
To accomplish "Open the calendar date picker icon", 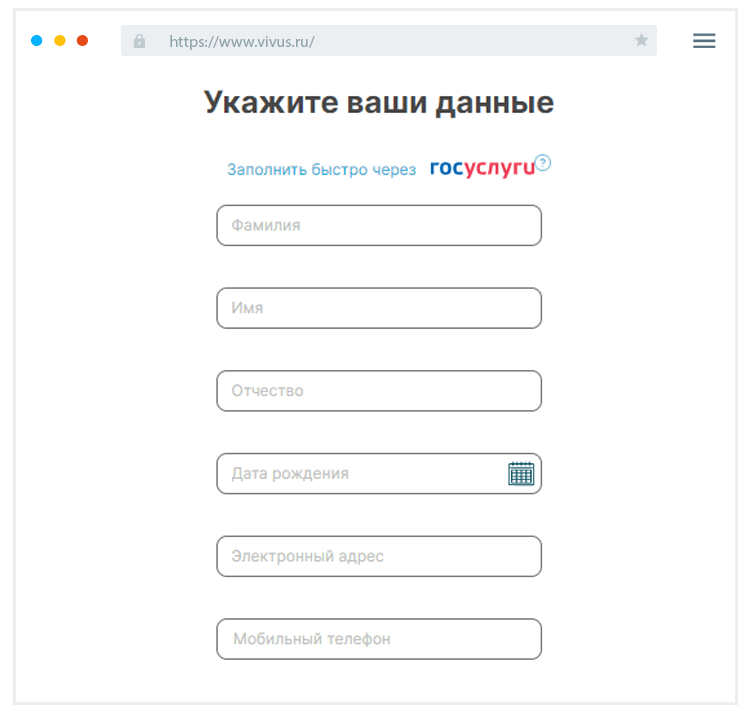I will pos(521,473).
